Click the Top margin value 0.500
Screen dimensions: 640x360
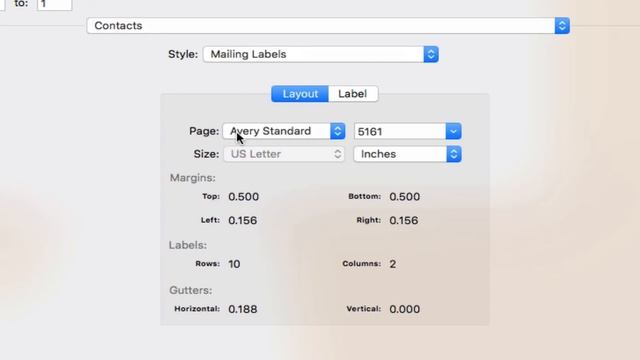[243, 197]
